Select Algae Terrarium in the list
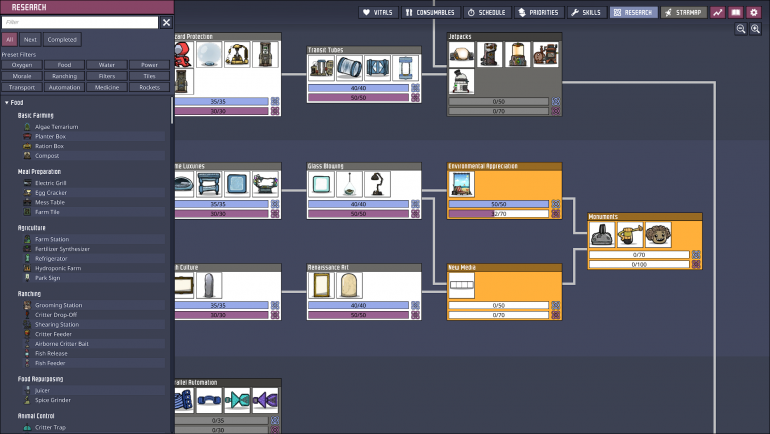This screenshot has height=434, width=770. (93, 127)
